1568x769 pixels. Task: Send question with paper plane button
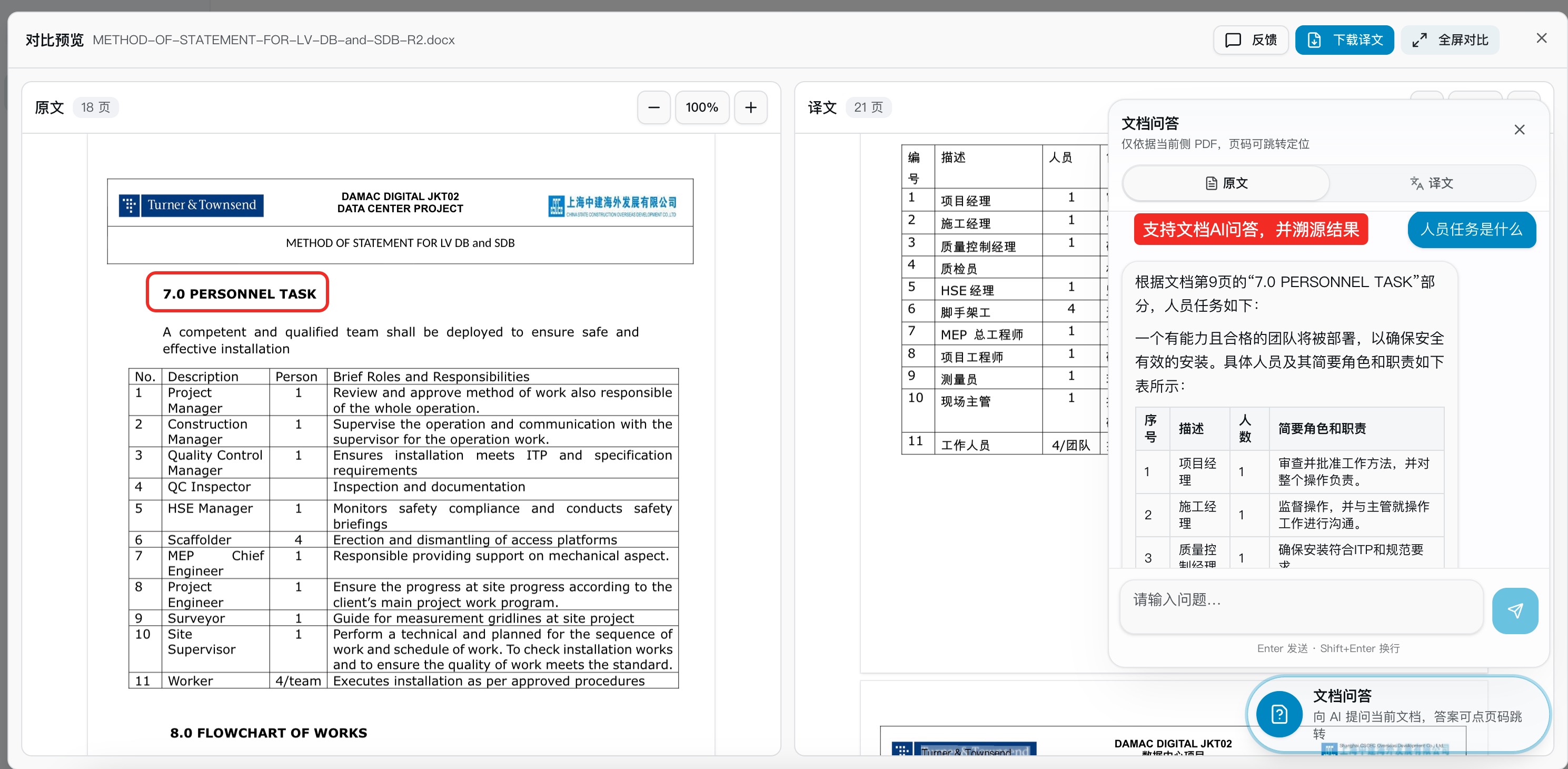(1515, 610)
